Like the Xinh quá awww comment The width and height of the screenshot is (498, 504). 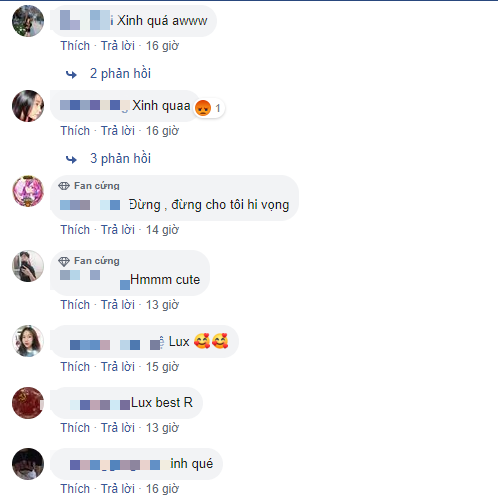[x=75, y=46]
